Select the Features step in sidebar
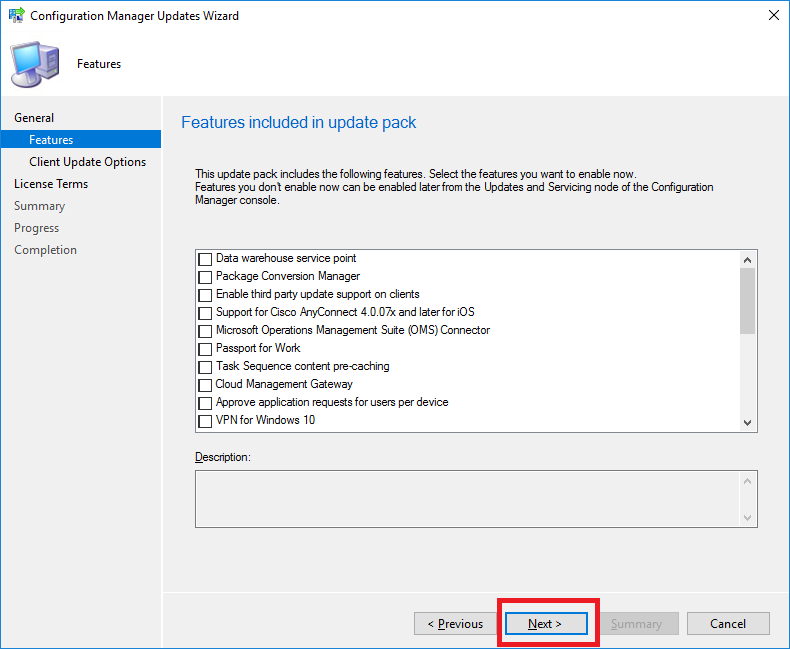The width and height of the screenshot is (790, 649). pyautogui.click(x=81, y=140)
